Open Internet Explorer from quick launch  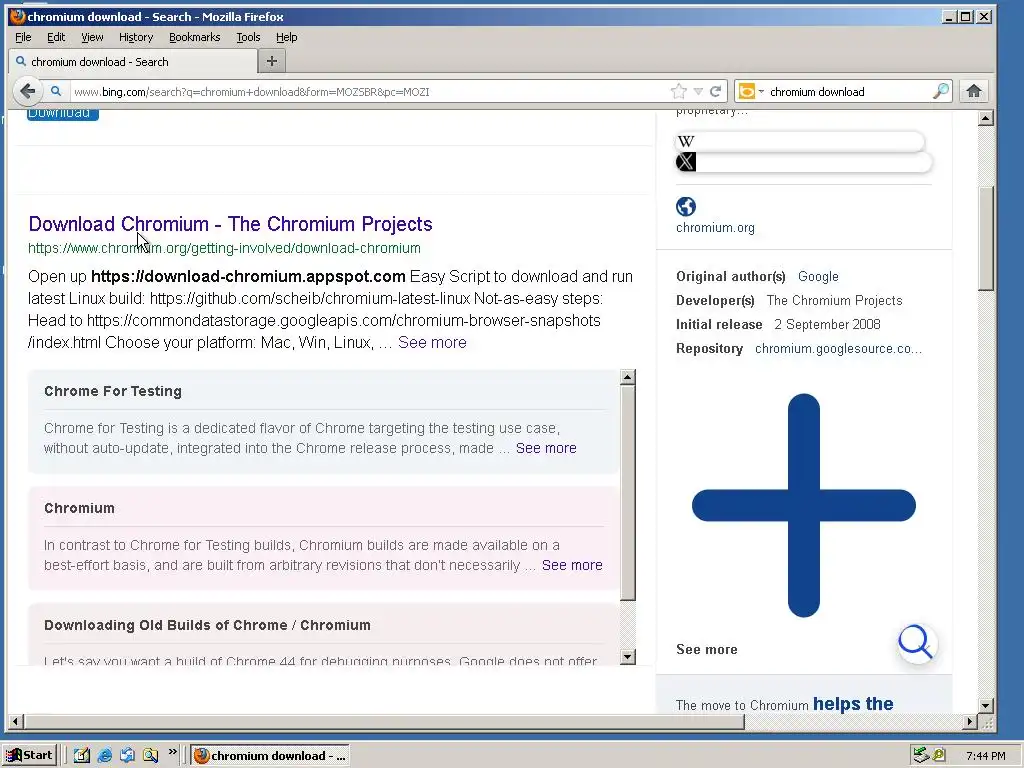coord(104,756)
